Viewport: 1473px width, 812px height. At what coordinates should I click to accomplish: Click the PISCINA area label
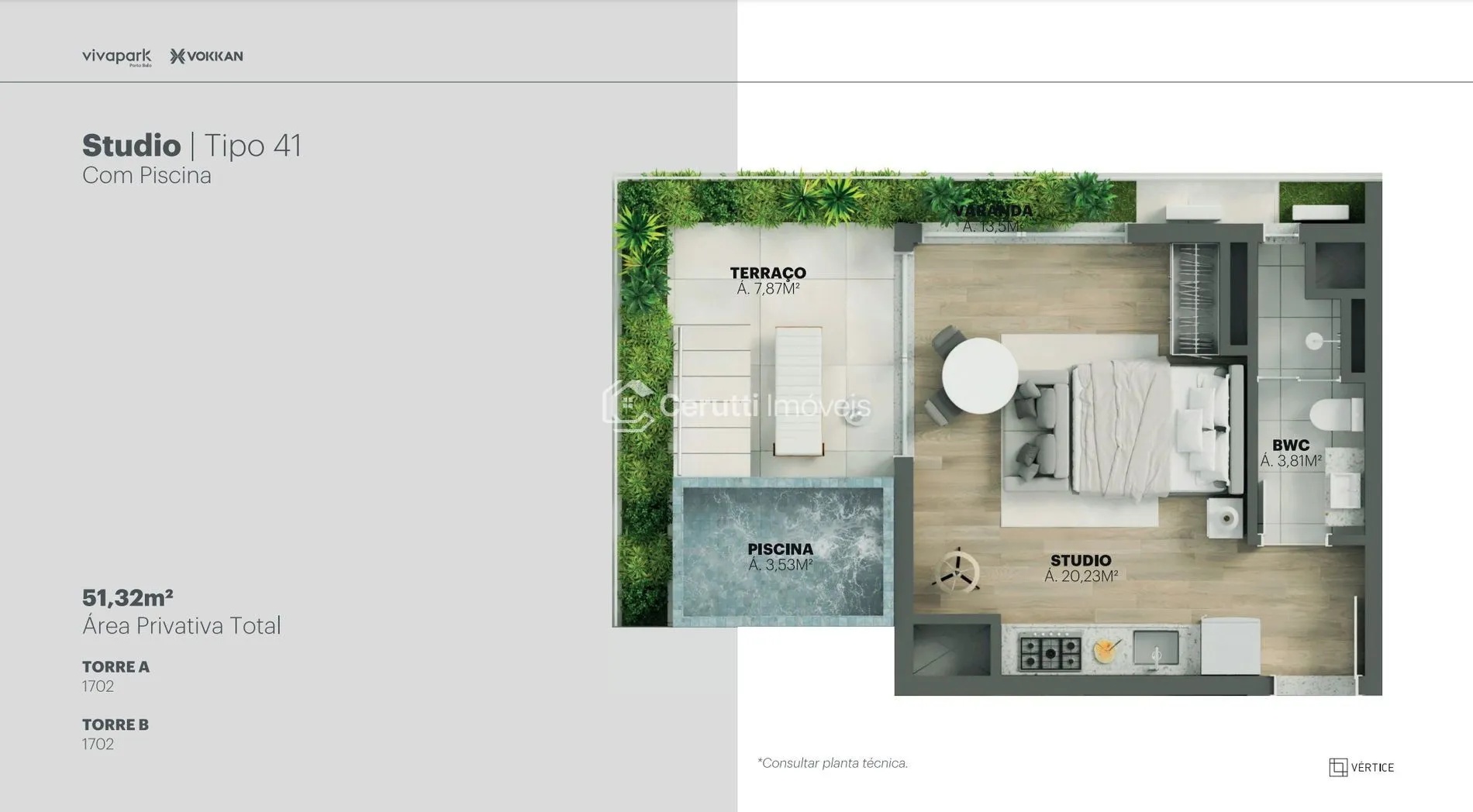[780, 556]
